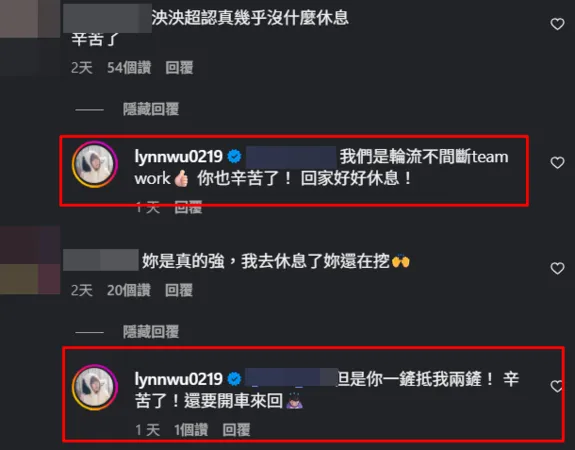Image resolution: width=575 pixels, height=450 pixels.
Task: Open lynnwu0219 username in second reply
Action: point(178,379)
